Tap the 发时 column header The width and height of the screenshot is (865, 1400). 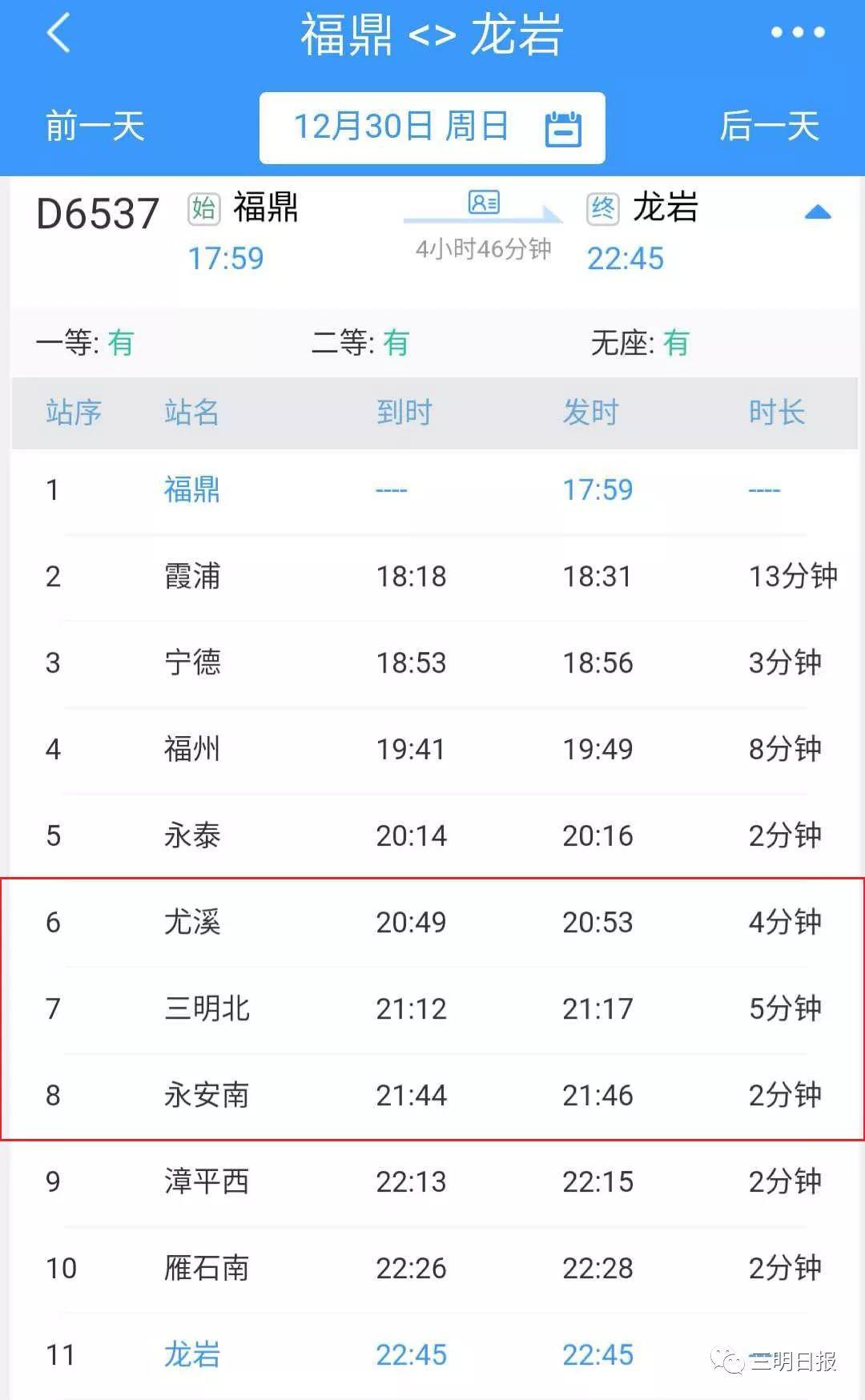click(x=590, y=412)
